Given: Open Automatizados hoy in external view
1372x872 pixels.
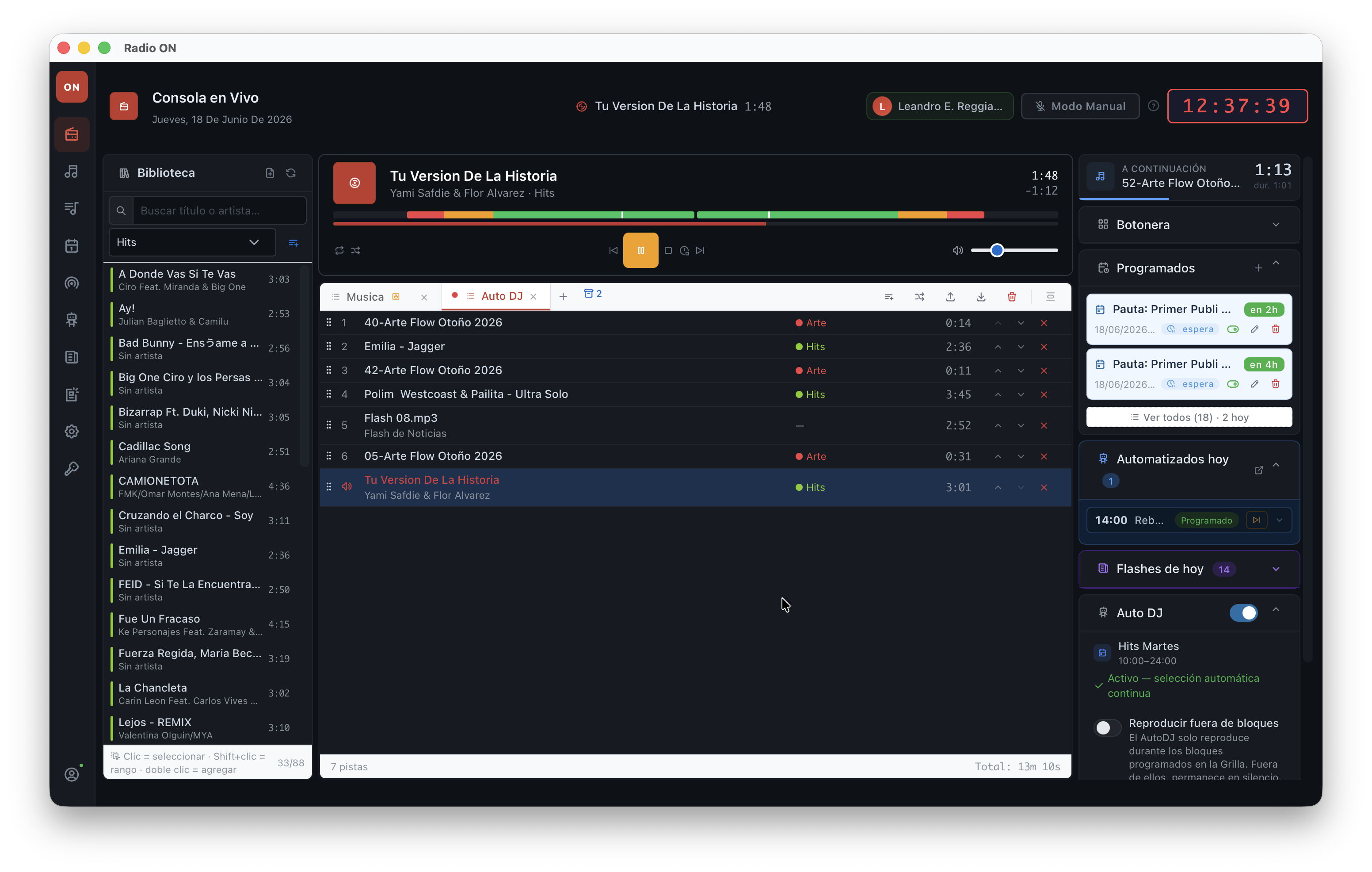Looking at the screenshot, I should click(1258, 470).
